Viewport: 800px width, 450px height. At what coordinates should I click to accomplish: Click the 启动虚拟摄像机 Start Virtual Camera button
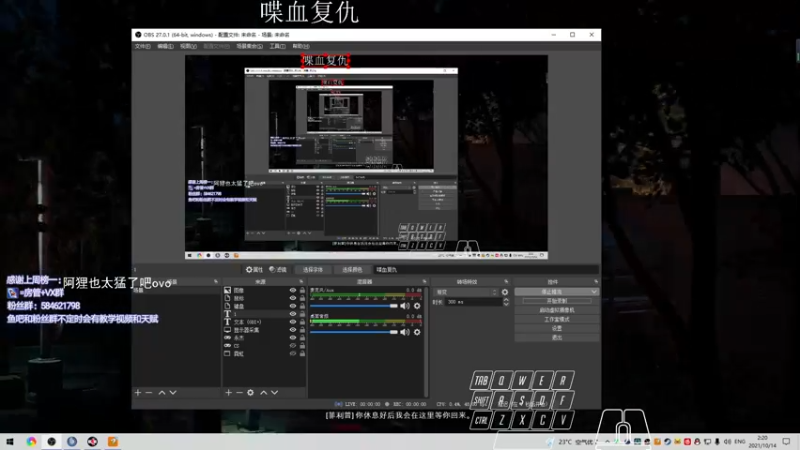pyautogui.click(x=557, y=310)
